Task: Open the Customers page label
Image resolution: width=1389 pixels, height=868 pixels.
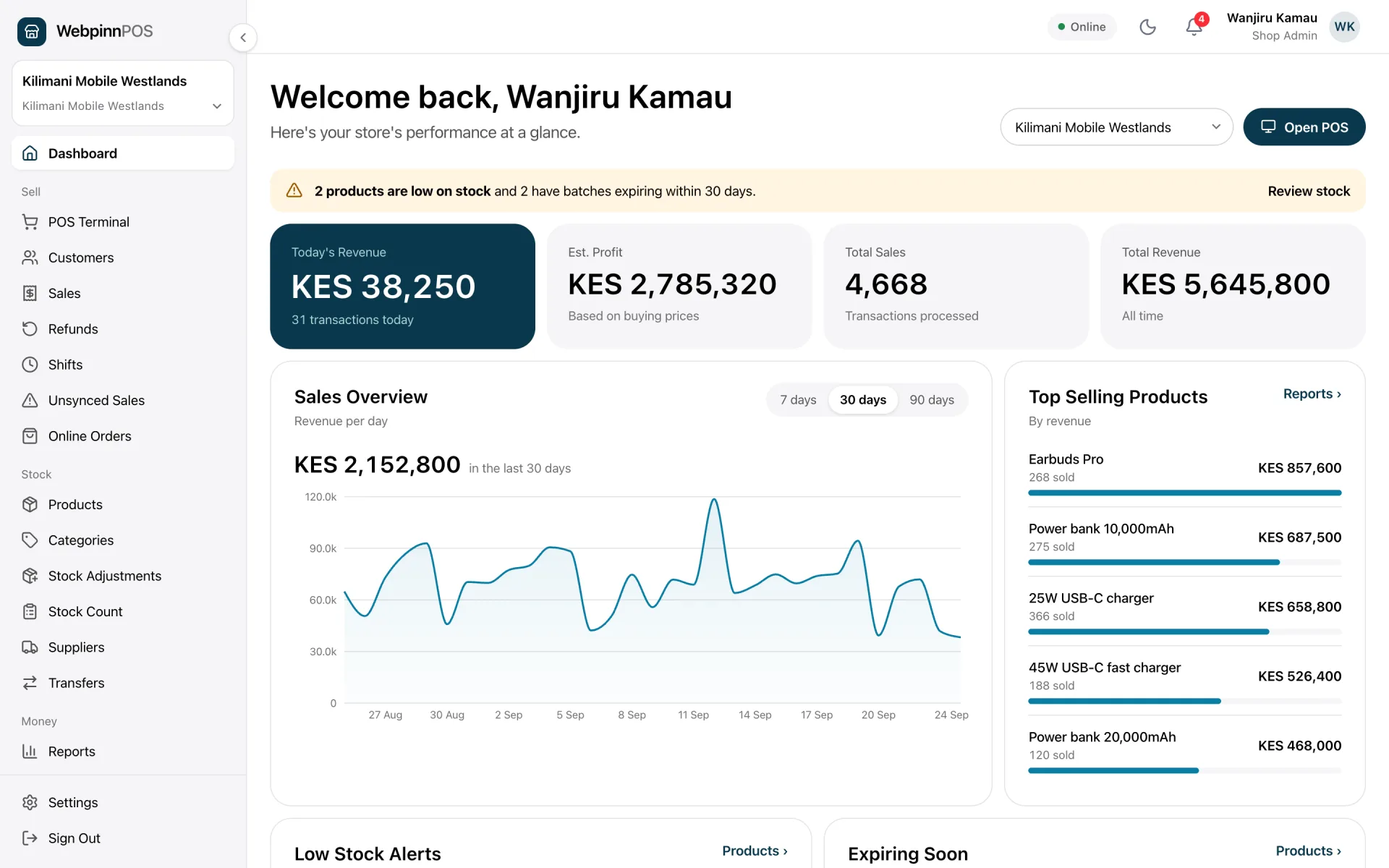Action: [x=81, y=258]
